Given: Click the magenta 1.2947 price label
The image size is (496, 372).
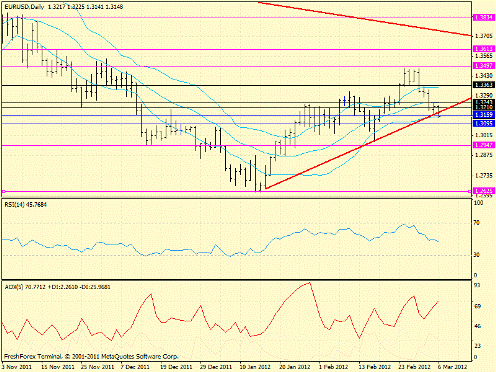Looking at the screenshot, I should (484, 145).
